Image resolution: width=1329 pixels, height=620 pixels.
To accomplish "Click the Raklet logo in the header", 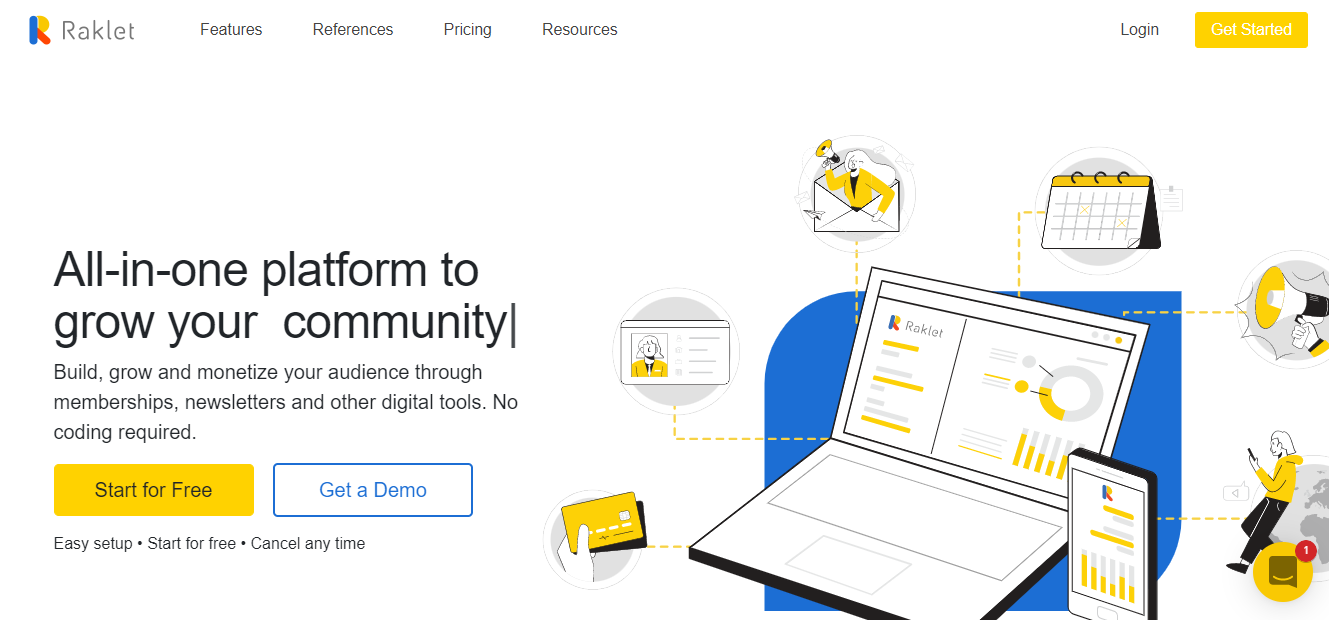I will click(x=82, y=30).
